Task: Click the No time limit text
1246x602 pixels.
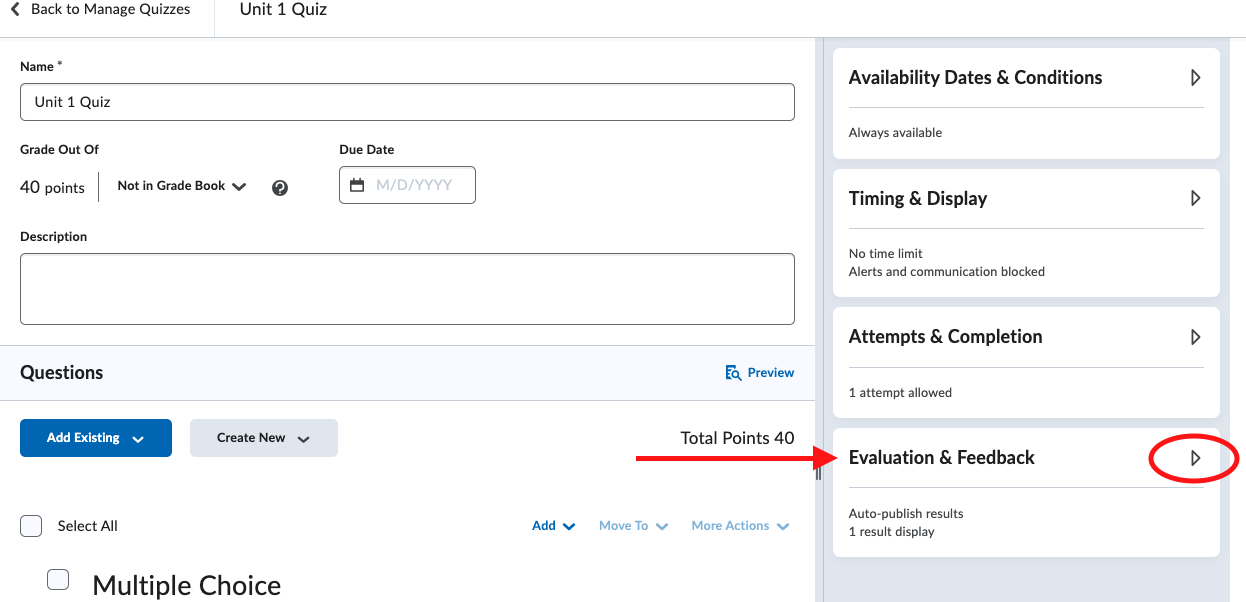Action: pos(885,254)
